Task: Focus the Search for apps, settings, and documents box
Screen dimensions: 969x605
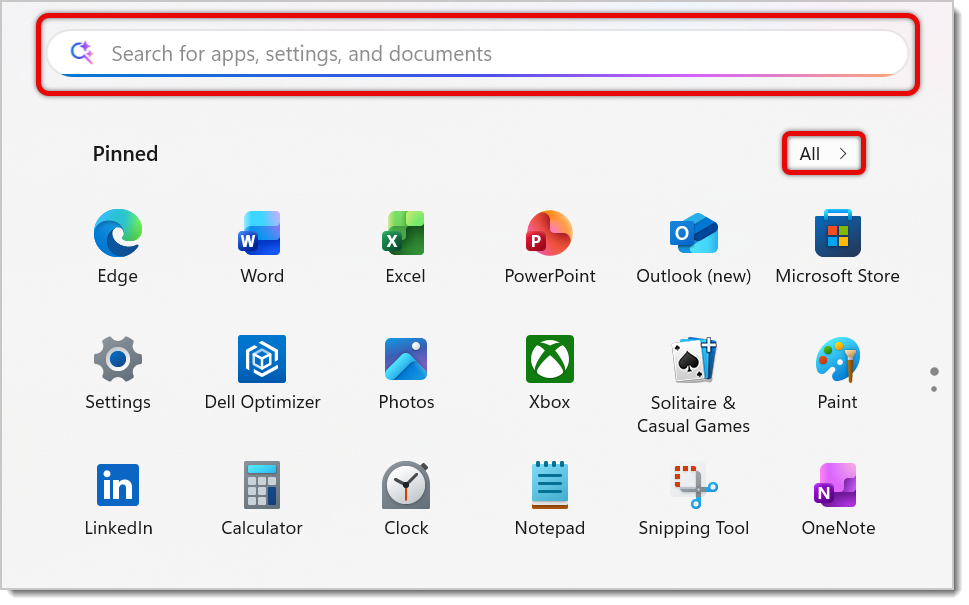Action: (x=477, y=54)
